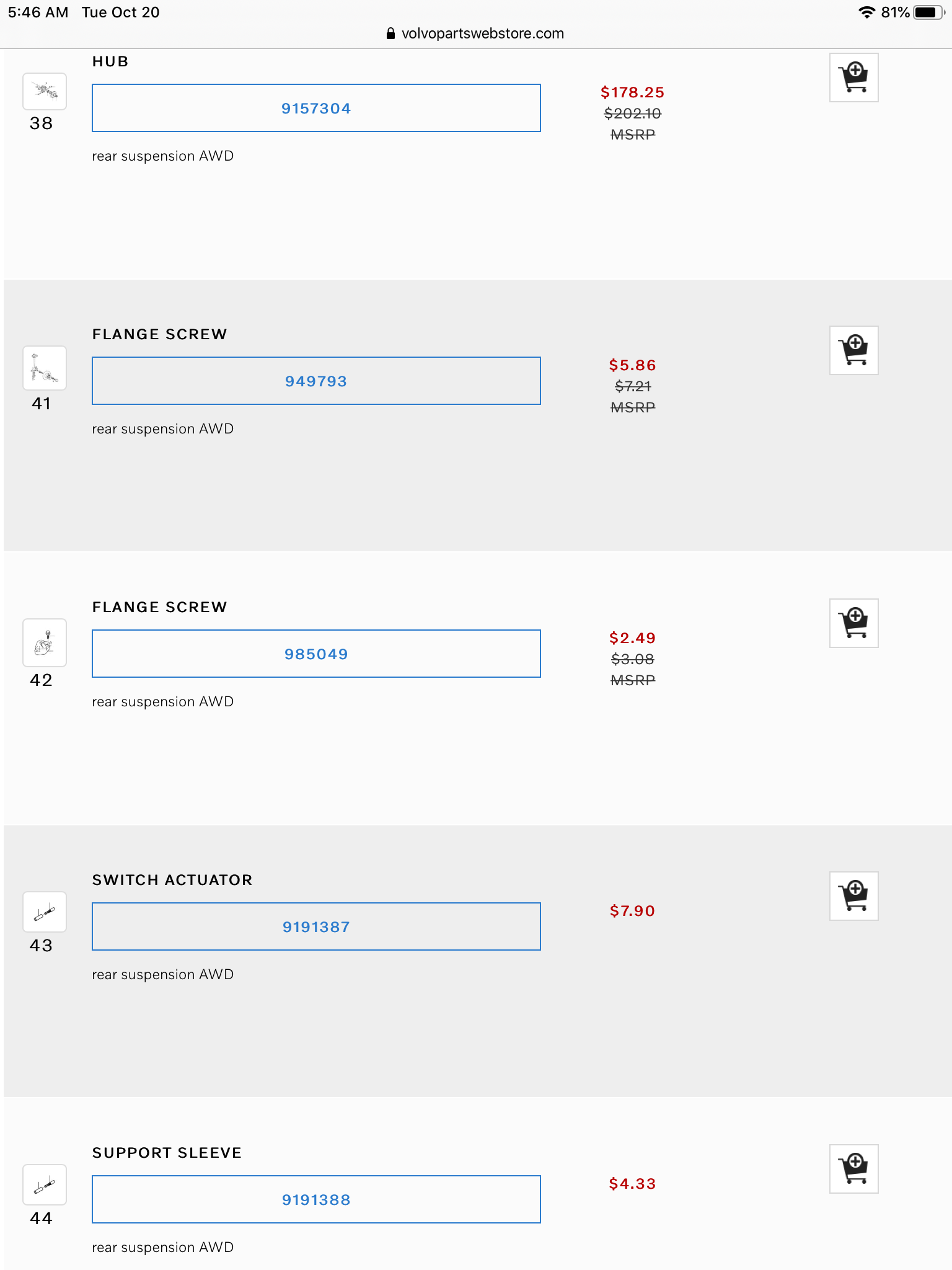The width and height of the screenshot is (952, 1270).
Task: Add the Hub 9157304 to cart
Action: pyautogui.click(x=853, y=78)
